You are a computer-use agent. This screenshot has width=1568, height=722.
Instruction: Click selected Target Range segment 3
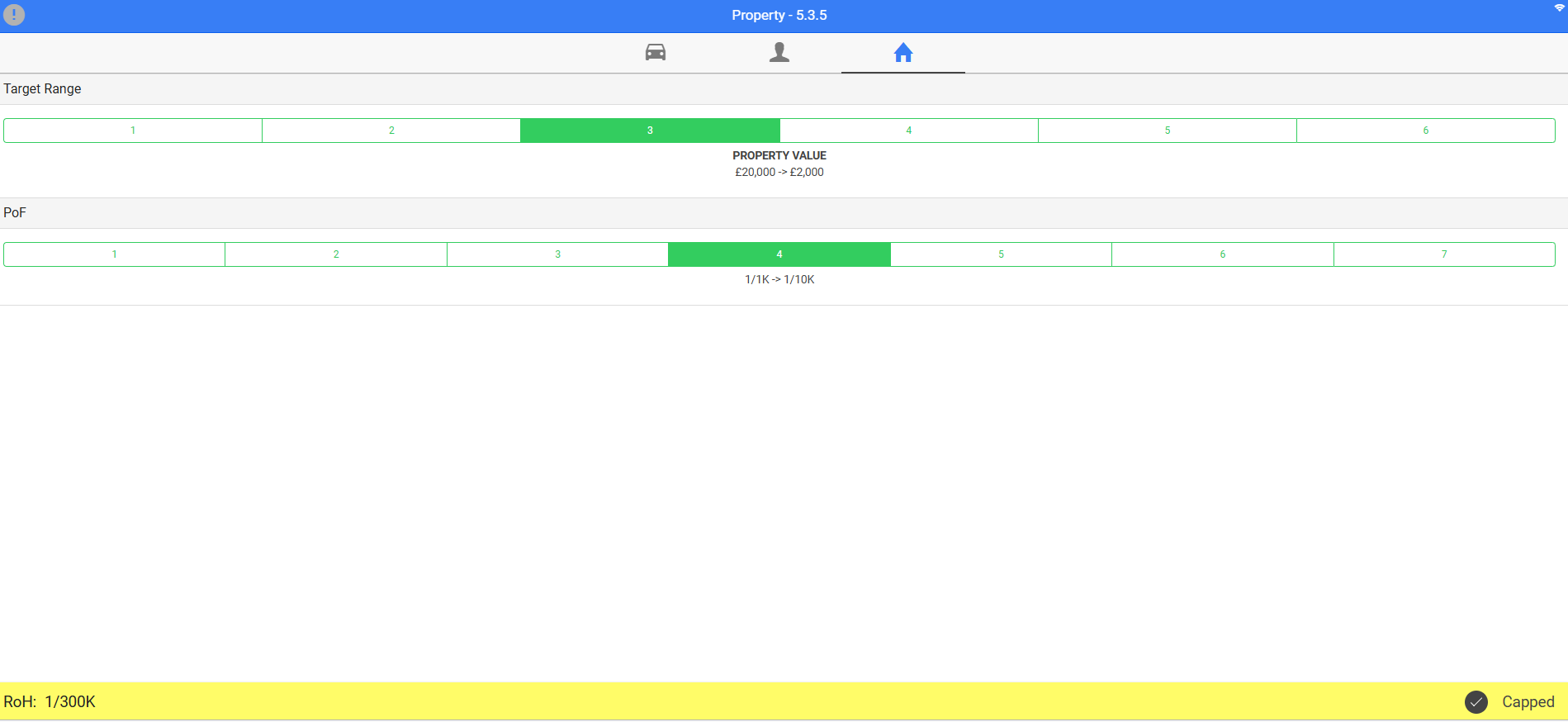pyautogui.click(x=650, y=131)
